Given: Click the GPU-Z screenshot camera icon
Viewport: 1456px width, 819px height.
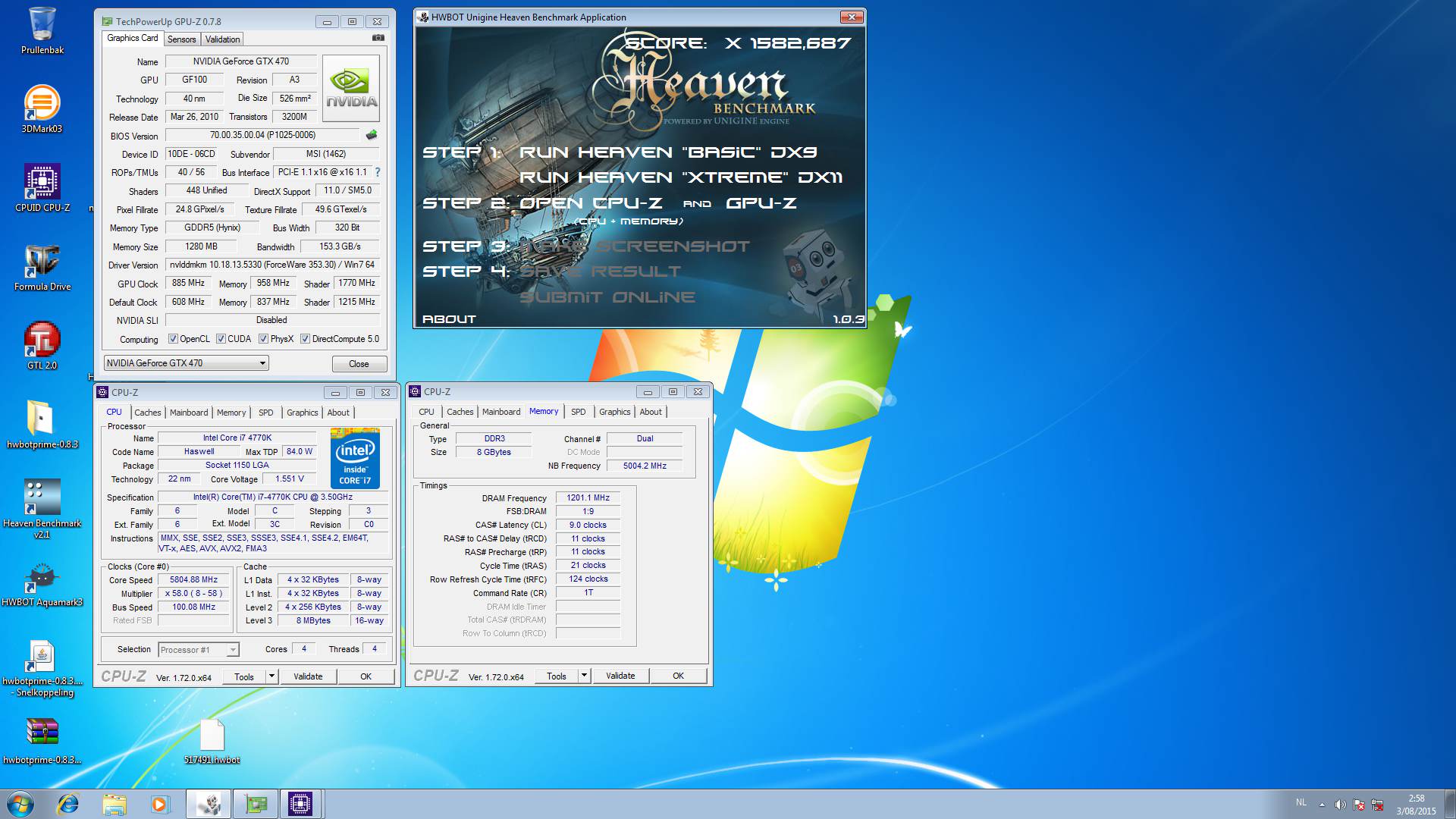Looking at the screenshot, I should tap(378, 38).
